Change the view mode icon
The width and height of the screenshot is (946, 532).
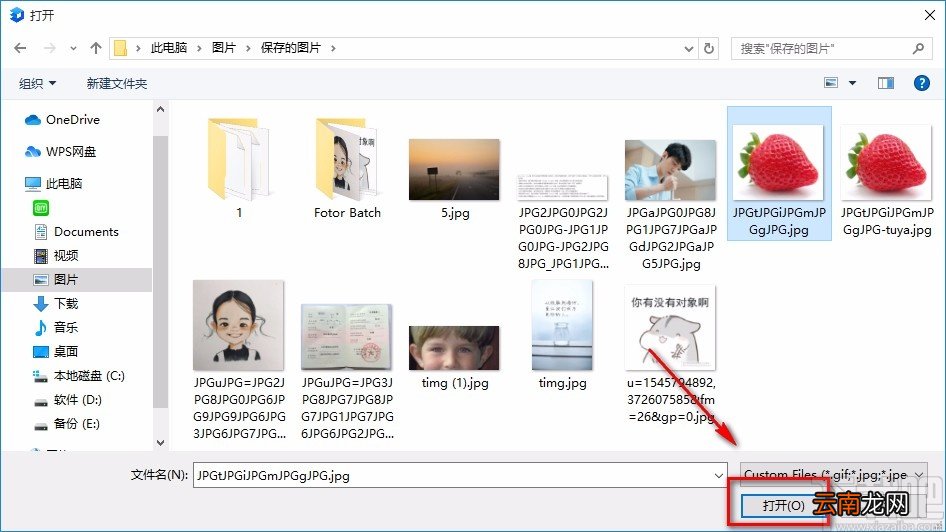point(831,83)
